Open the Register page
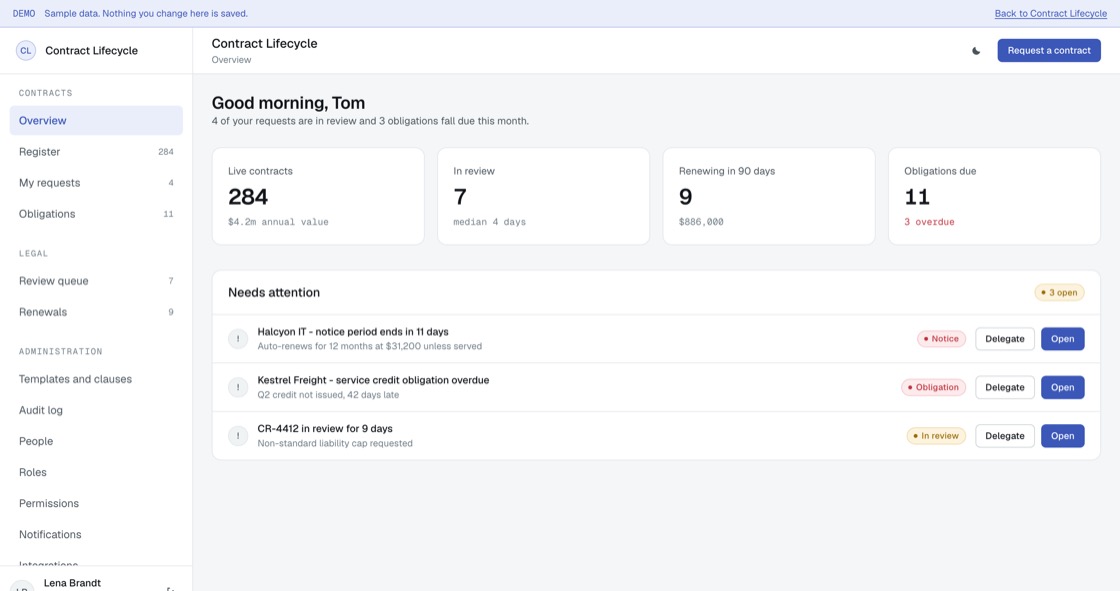Viewport: 1120px width, 591px height. tap(96, 152)
